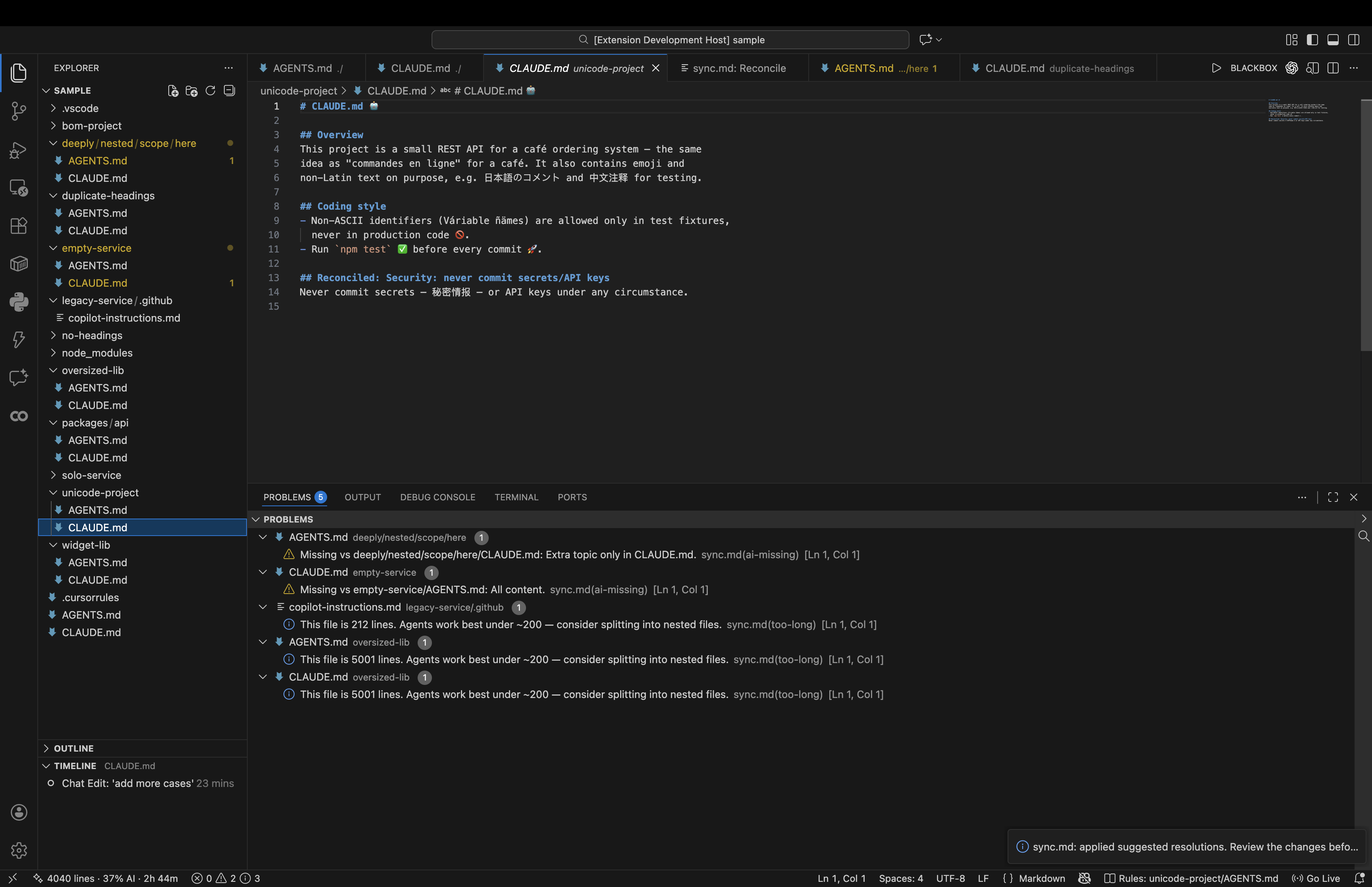Open Source Control view

[18, 111]
